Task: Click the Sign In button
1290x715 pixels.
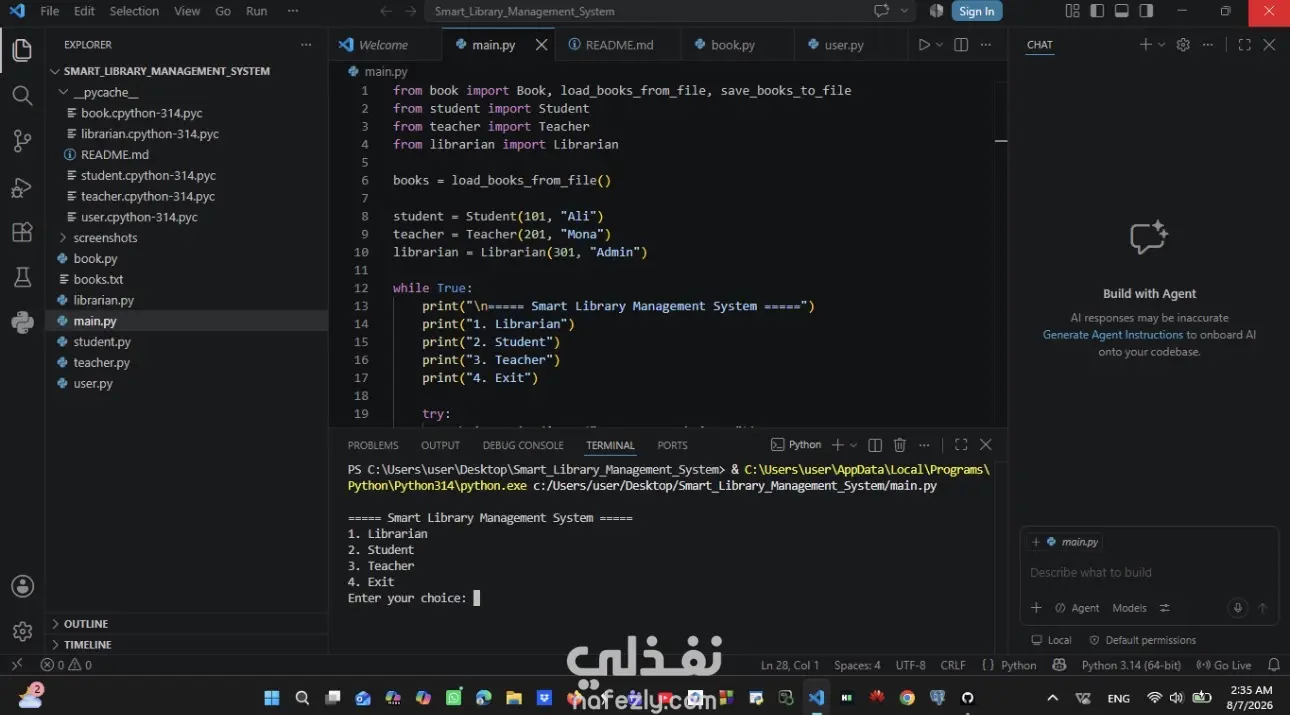Action: coord(976,11)
